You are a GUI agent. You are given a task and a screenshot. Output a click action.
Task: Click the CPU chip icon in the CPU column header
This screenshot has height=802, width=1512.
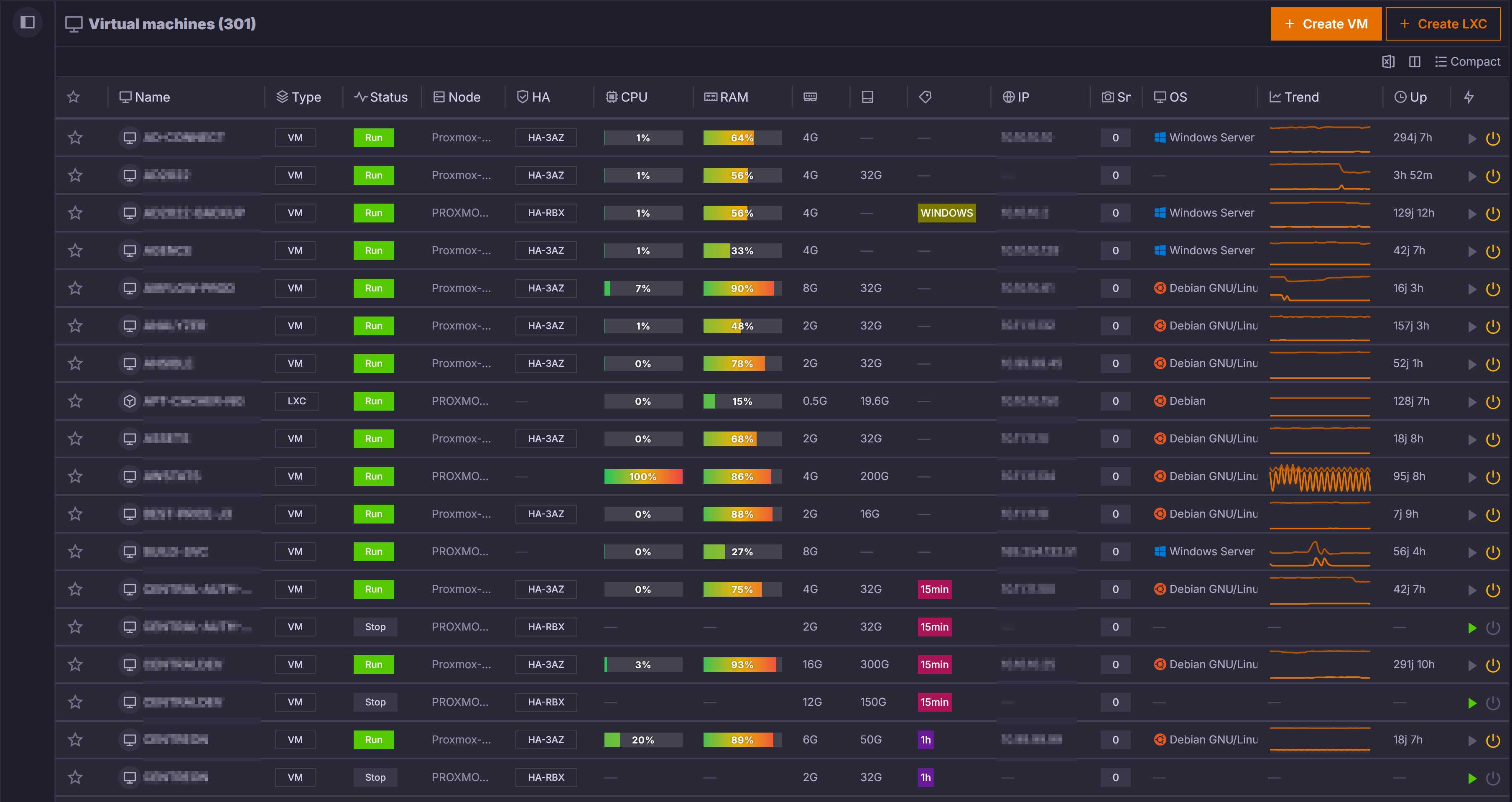pos(611,96)
